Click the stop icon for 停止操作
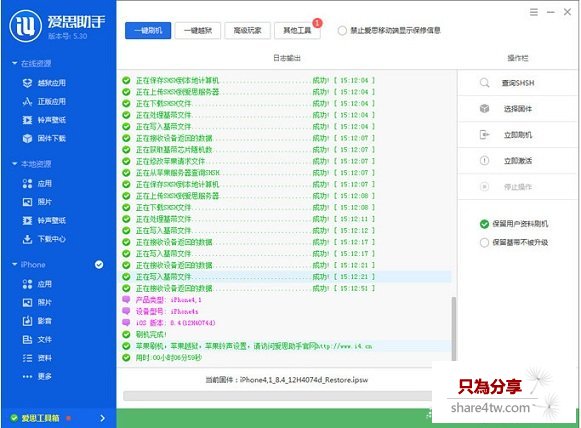The height and width of the screenshot is (428, 581). pos(485,186)
